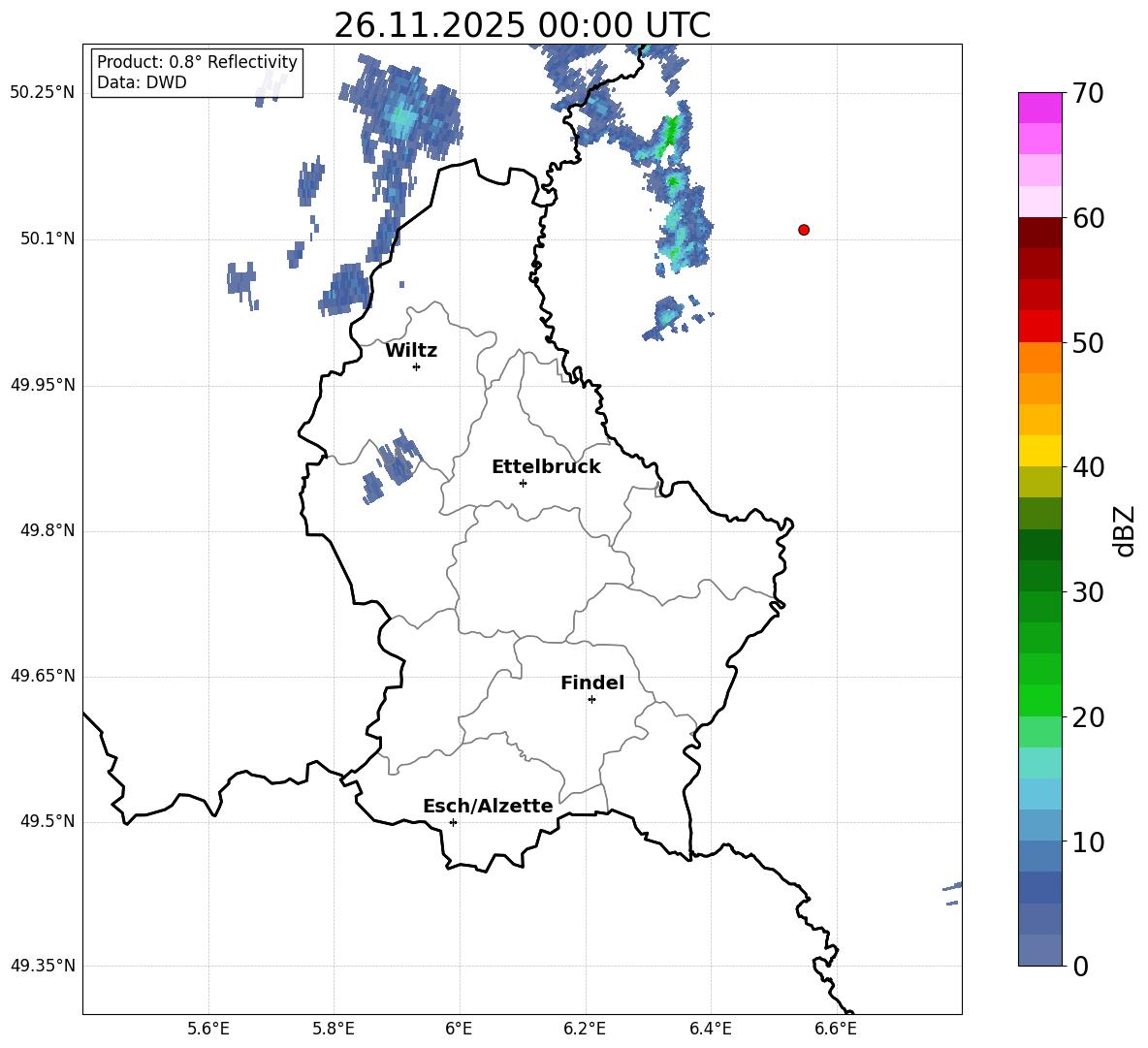Click the red dot radar site marker
The width and height of the screenshot is (1148, 1048).
[x=804, y=230]
